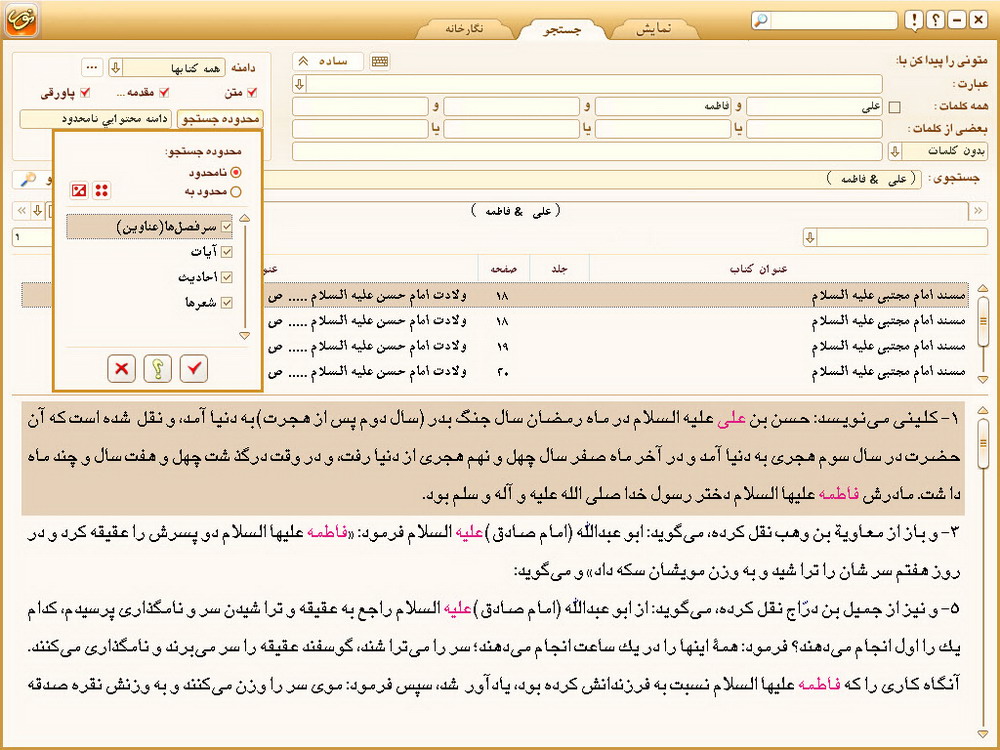Click the search magnifier icon beside the جستجوی field
The image size is (1000, 750).
28,179
